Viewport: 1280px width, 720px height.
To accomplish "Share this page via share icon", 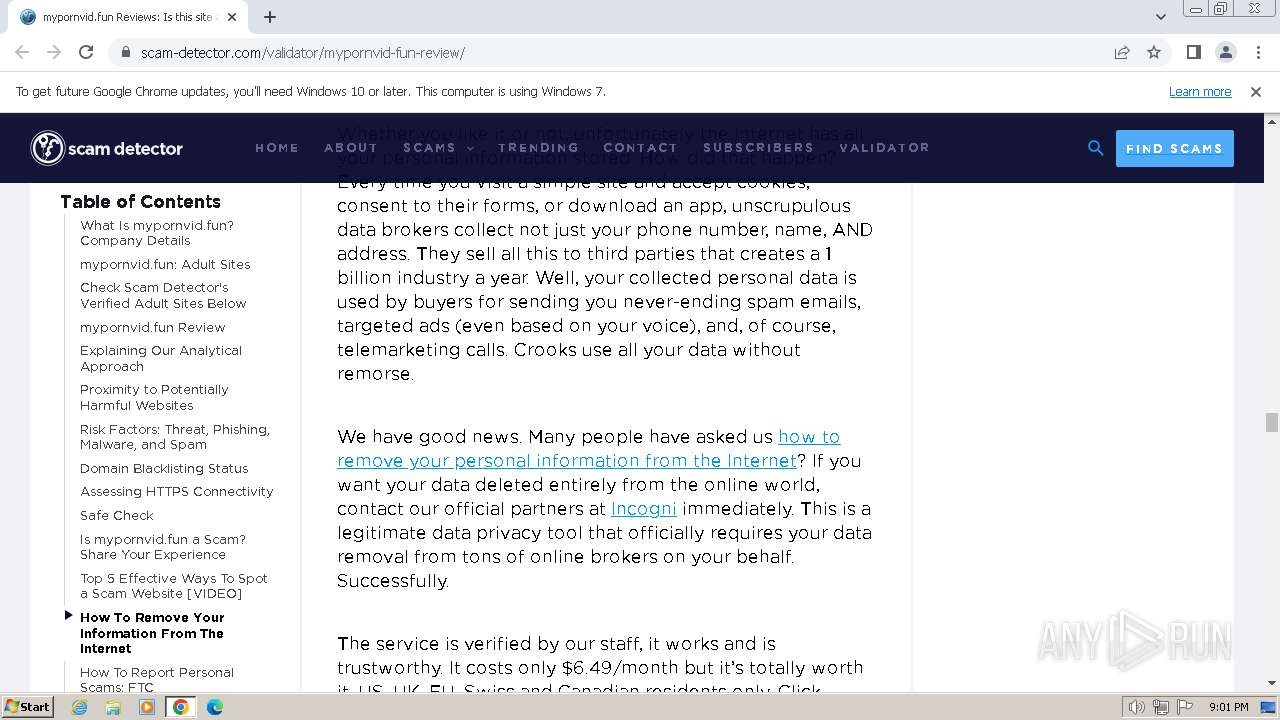I will click(x=1122, y=52).
